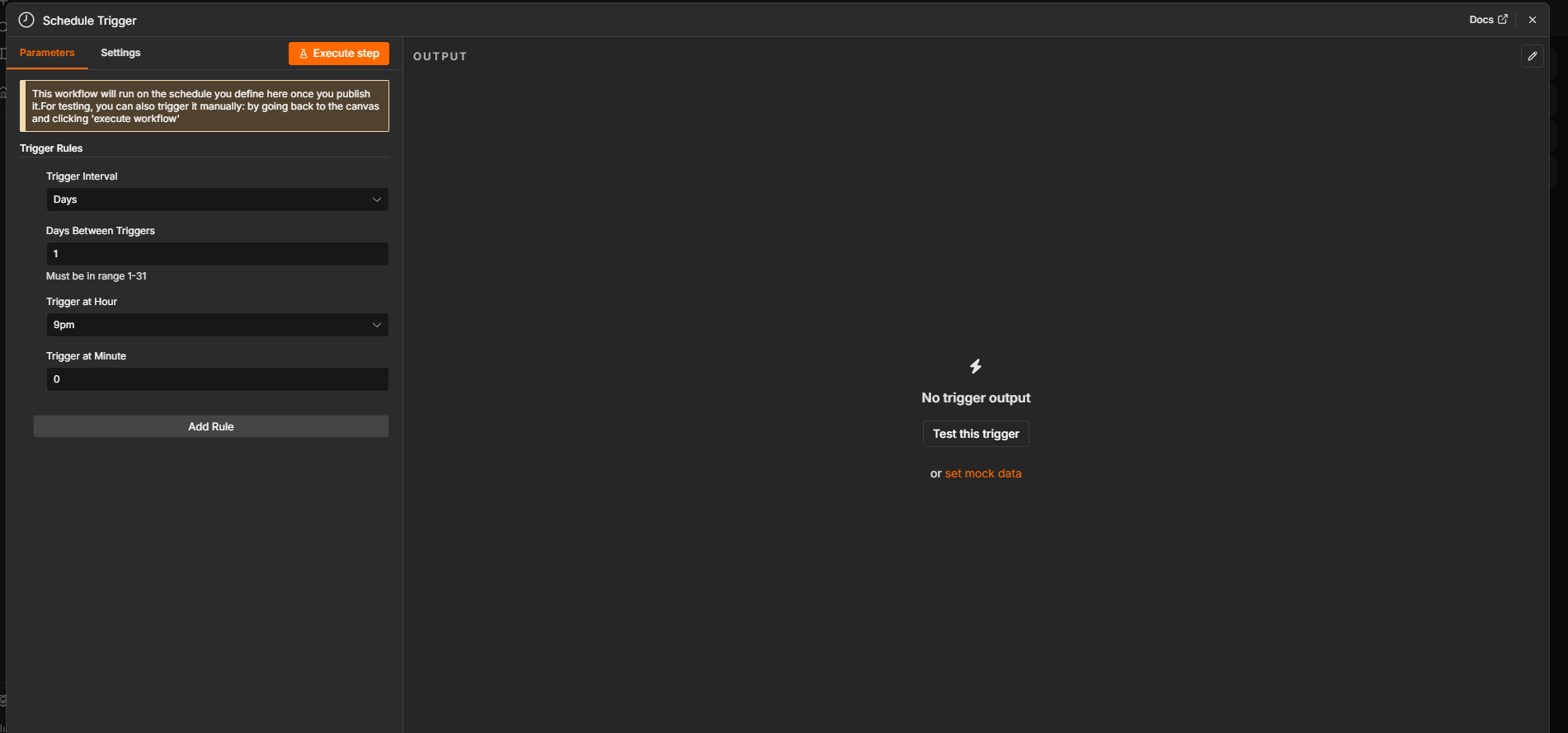The image size is (1568, 733).
Task: Click the Schedule Trigger title text
Action: coord(90,21)
